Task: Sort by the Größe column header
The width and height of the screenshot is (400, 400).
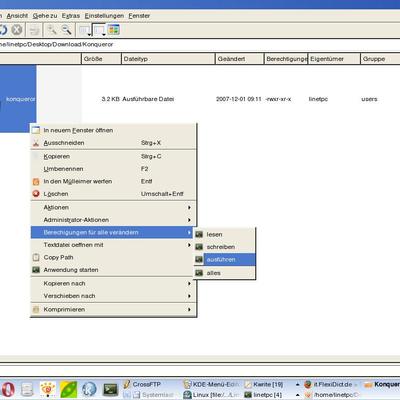Action: pyautogui.click(x=101, y=59)
